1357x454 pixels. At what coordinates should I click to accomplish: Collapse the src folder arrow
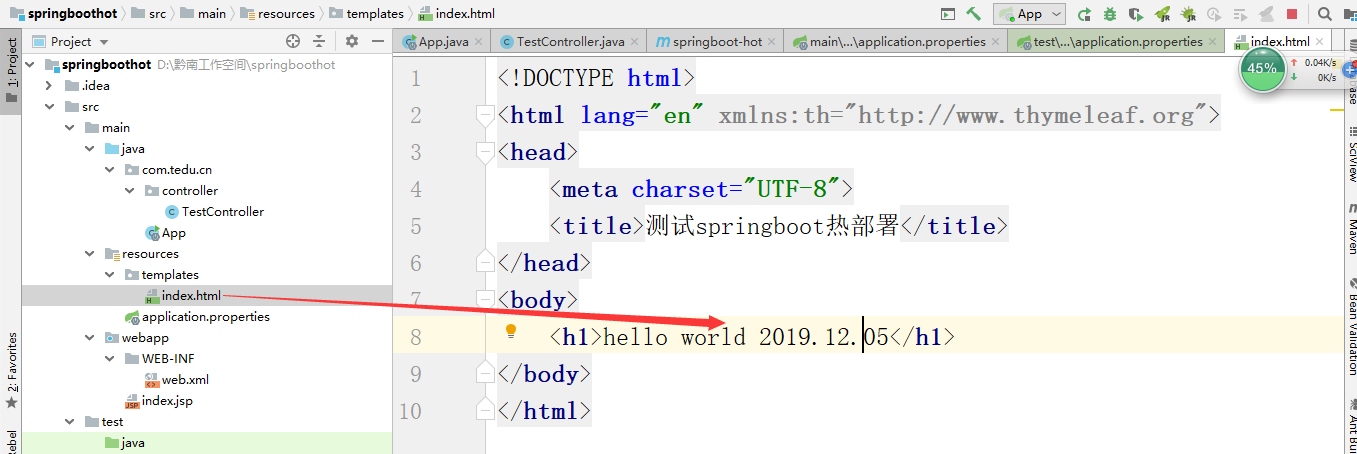(49, 106)
